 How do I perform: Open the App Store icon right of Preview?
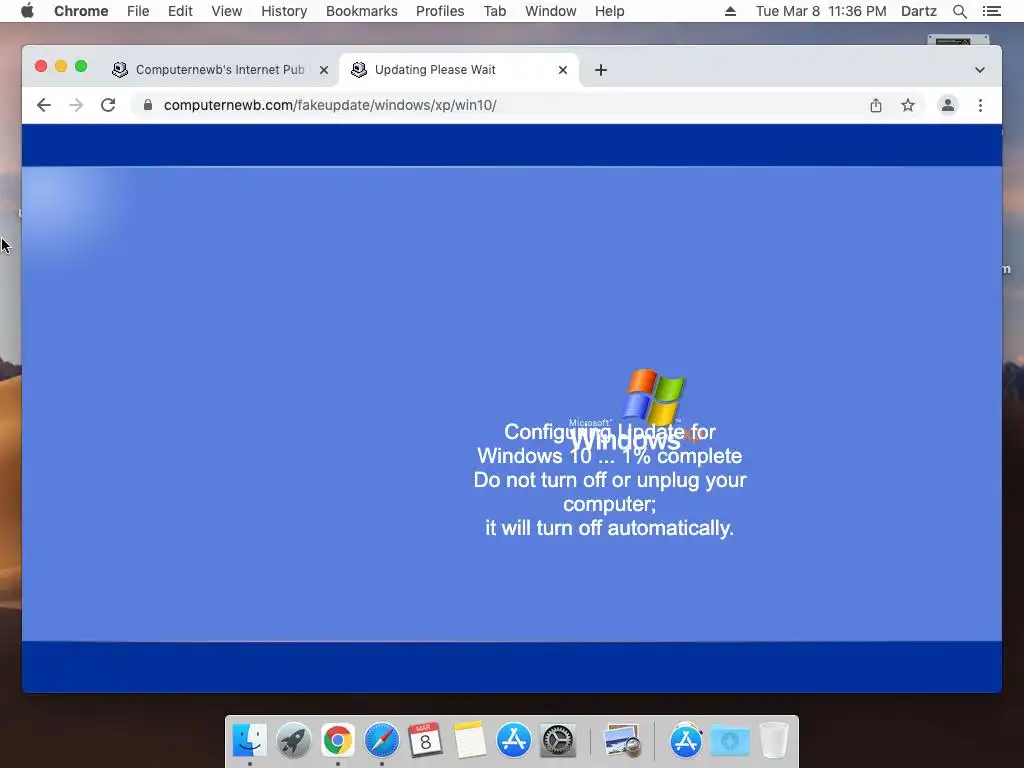click(x=686, y=741)
